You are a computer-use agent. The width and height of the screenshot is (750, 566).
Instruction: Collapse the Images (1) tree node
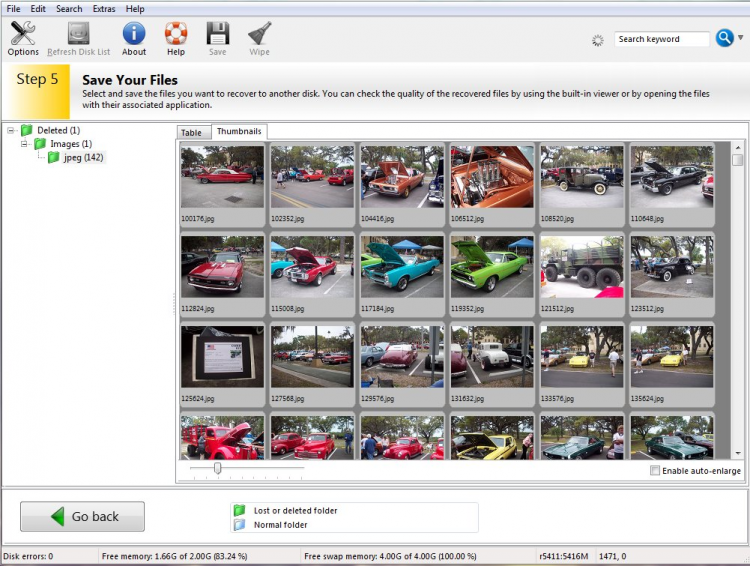(25, 144)
